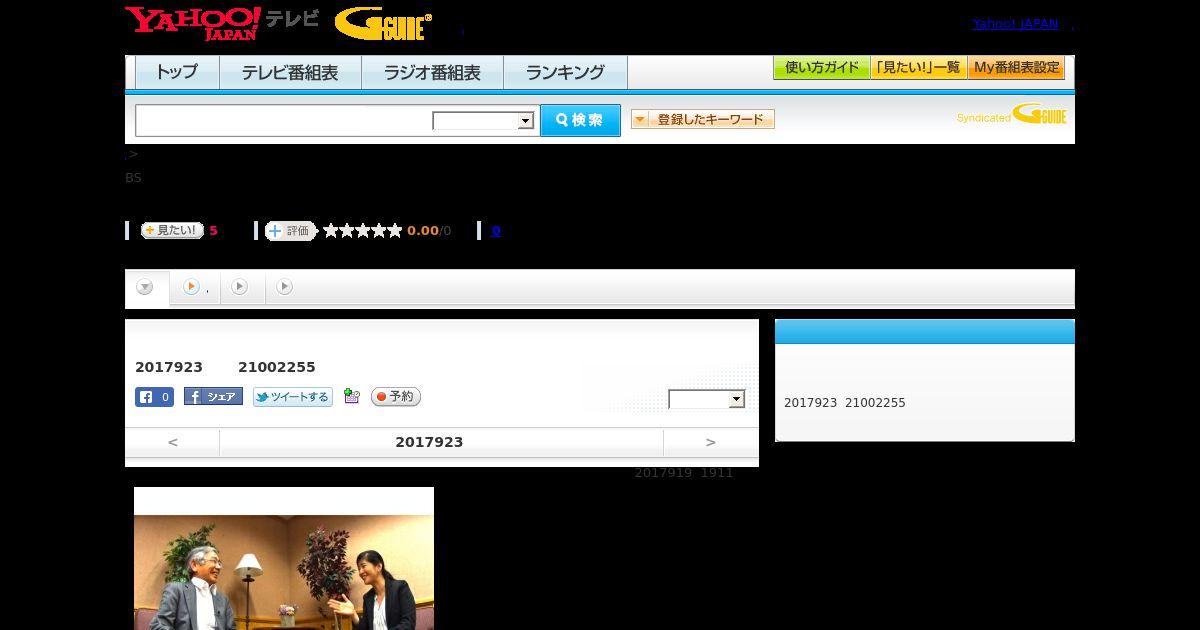Switch to the ランキング tab

click(565, 72)
